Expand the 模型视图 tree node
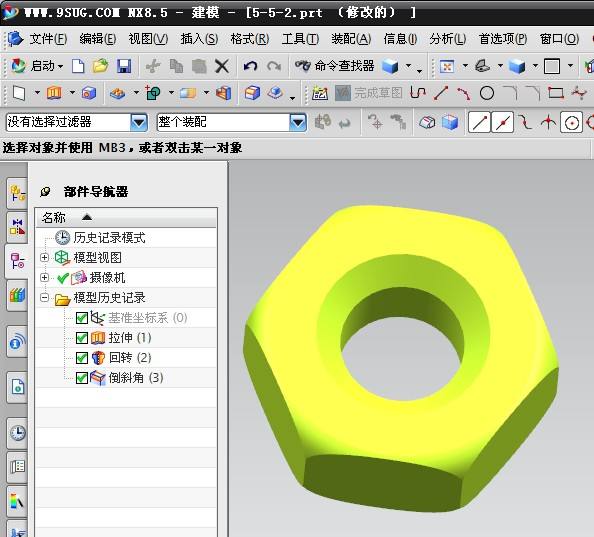 [44, 258]
